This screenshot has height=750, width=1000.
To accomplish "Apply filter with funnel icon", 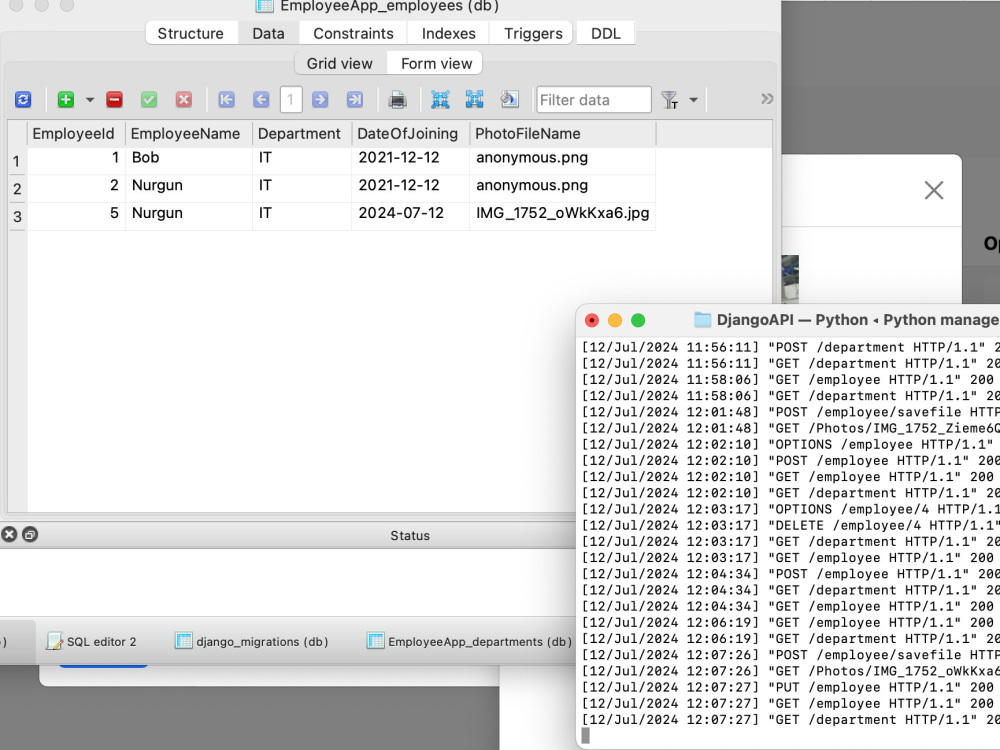I will (670, 100).
